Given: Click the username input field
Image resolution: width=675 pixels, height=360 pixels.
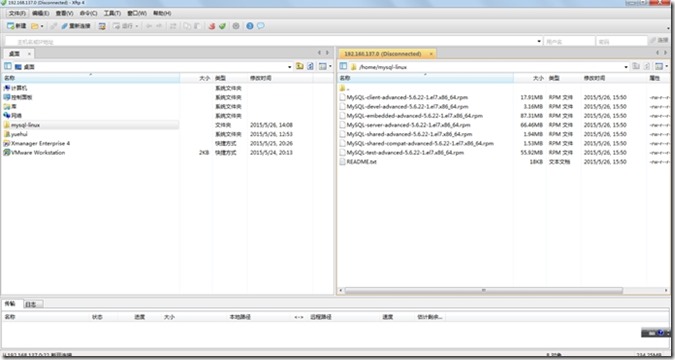Looking at the screenshot, I should (569, 41).
